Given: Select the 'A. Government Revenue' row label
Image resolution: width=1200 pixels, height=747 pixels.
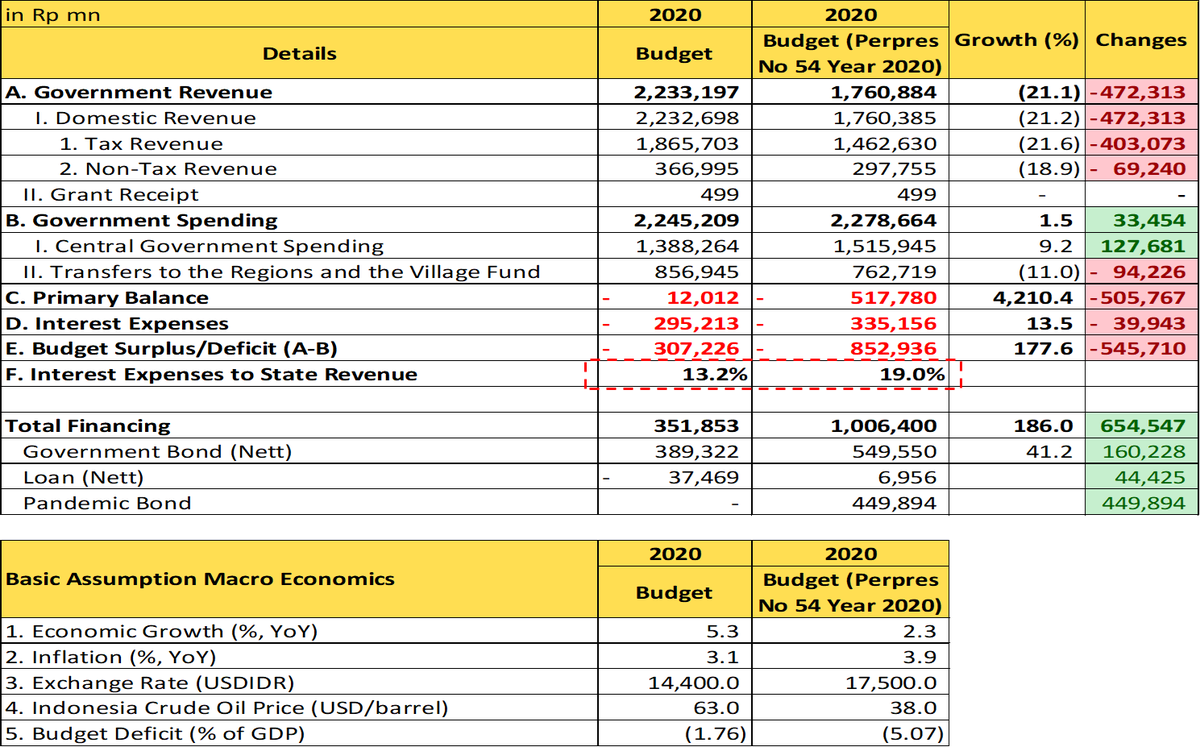Looking at the screenshot, I should [x=139, y=92].
